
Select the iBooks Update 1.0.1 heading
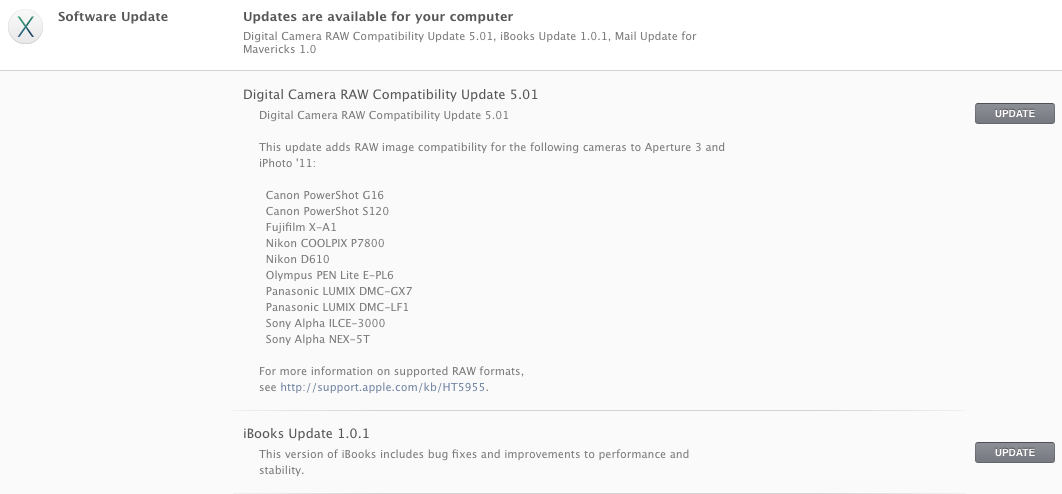pyautogui.click(x=306, y=434)
